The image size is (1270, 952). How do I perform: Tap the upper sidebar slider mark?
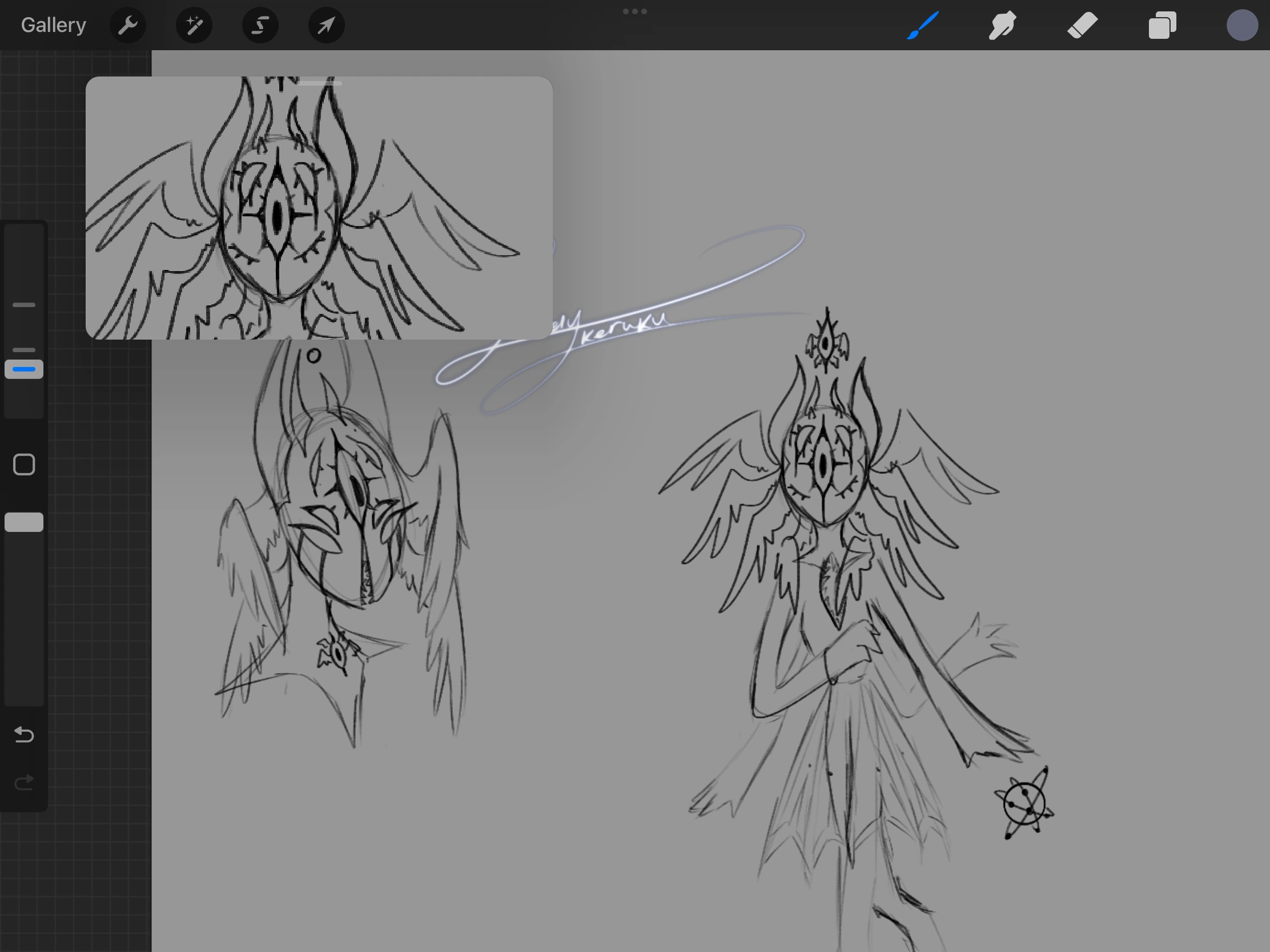(23, 304)
